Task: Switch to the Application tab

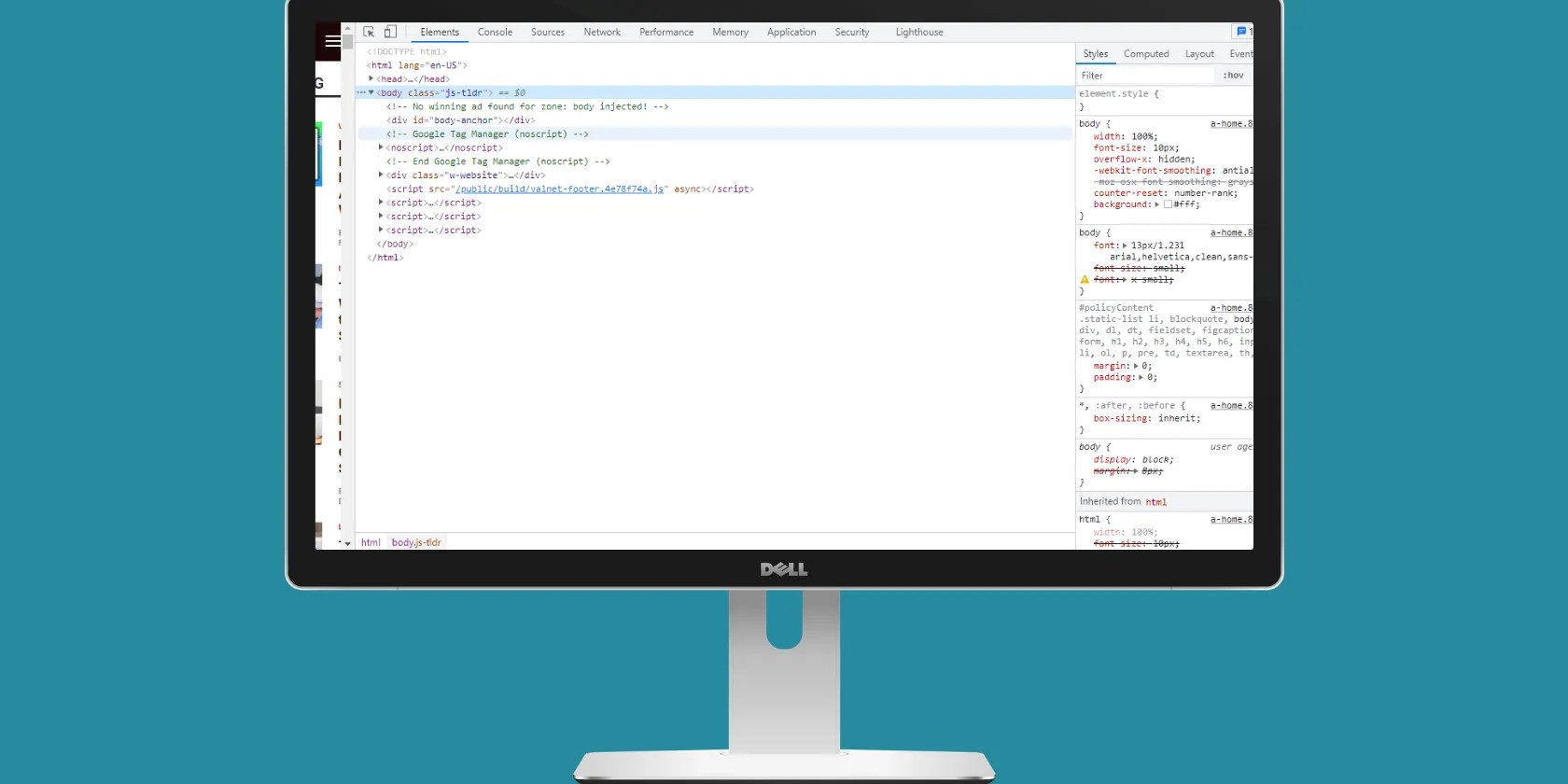Action: click(x=791, y=32)
